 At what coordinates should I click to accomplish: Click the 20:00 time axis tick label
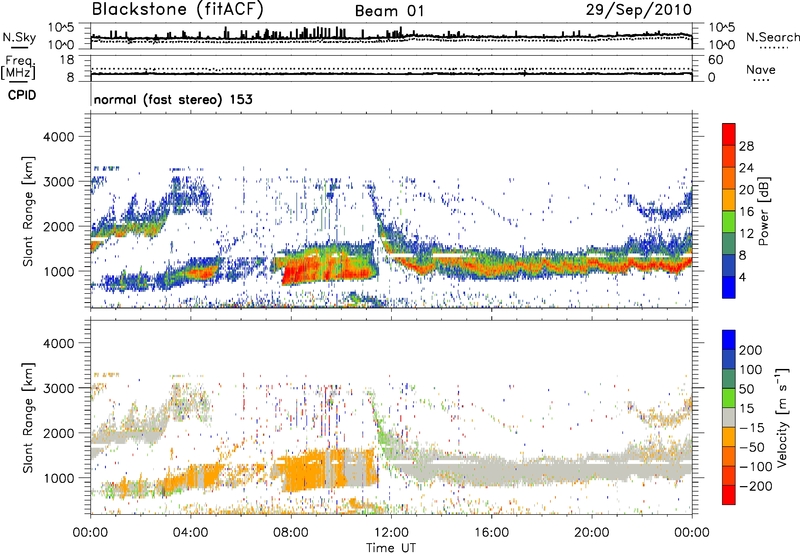591,533
